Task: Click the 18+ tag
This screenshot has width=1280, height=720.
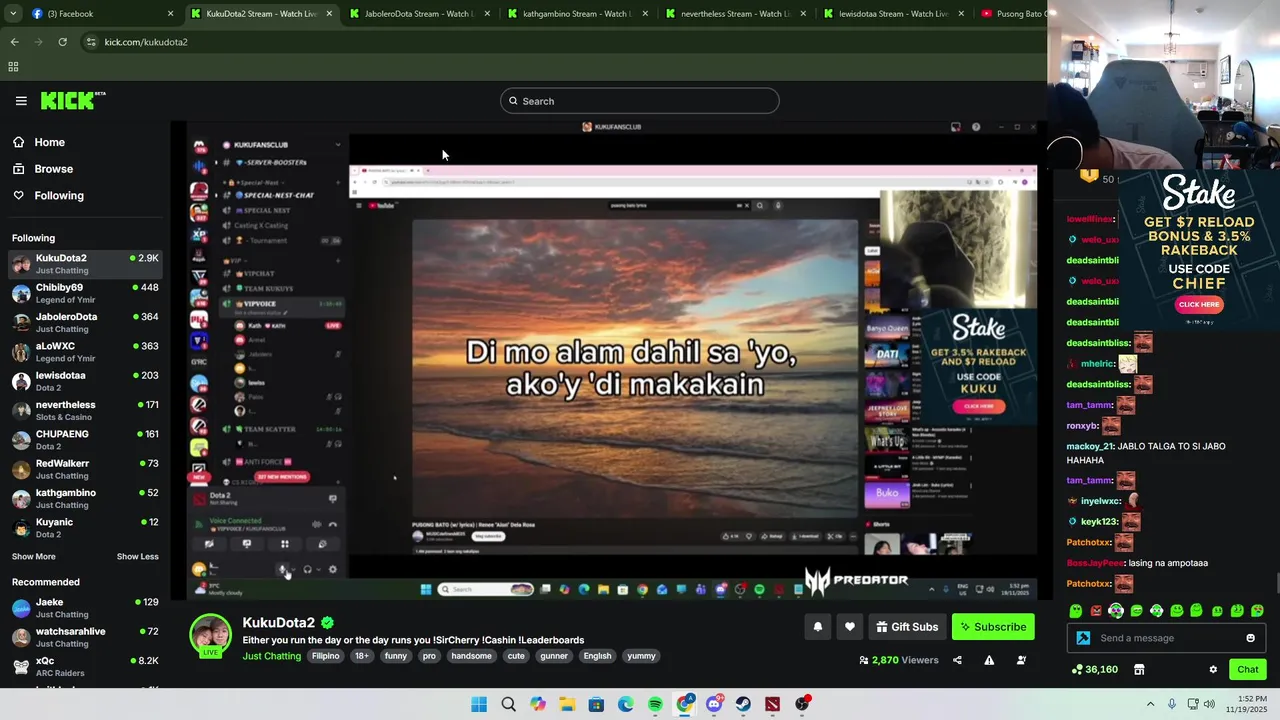Action: click(x=361, y=656)
